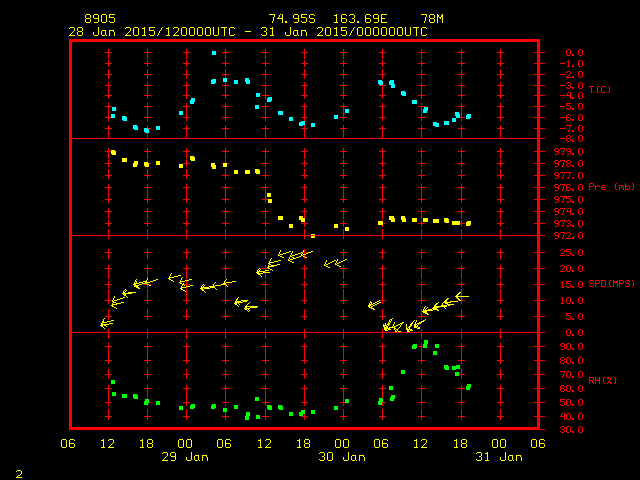Image resolution: width=640 pixels, height=480 pixels.
Task: Click the lowest yellow pressure point at 972.0
Action: point(313,236)
